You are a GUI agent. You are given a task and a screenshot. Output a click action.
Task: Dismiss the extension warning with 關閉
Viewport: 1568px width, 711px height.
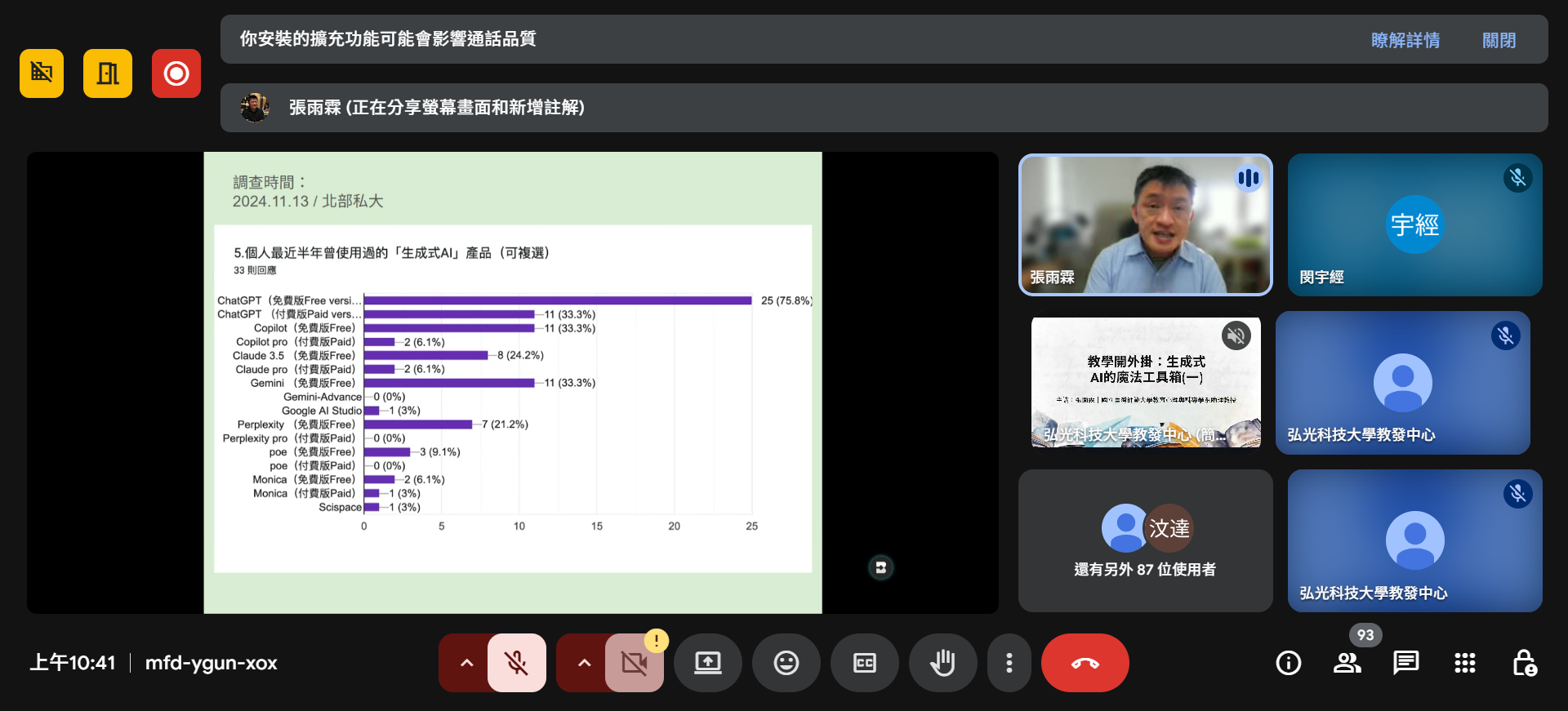[x=1499, y=40]
